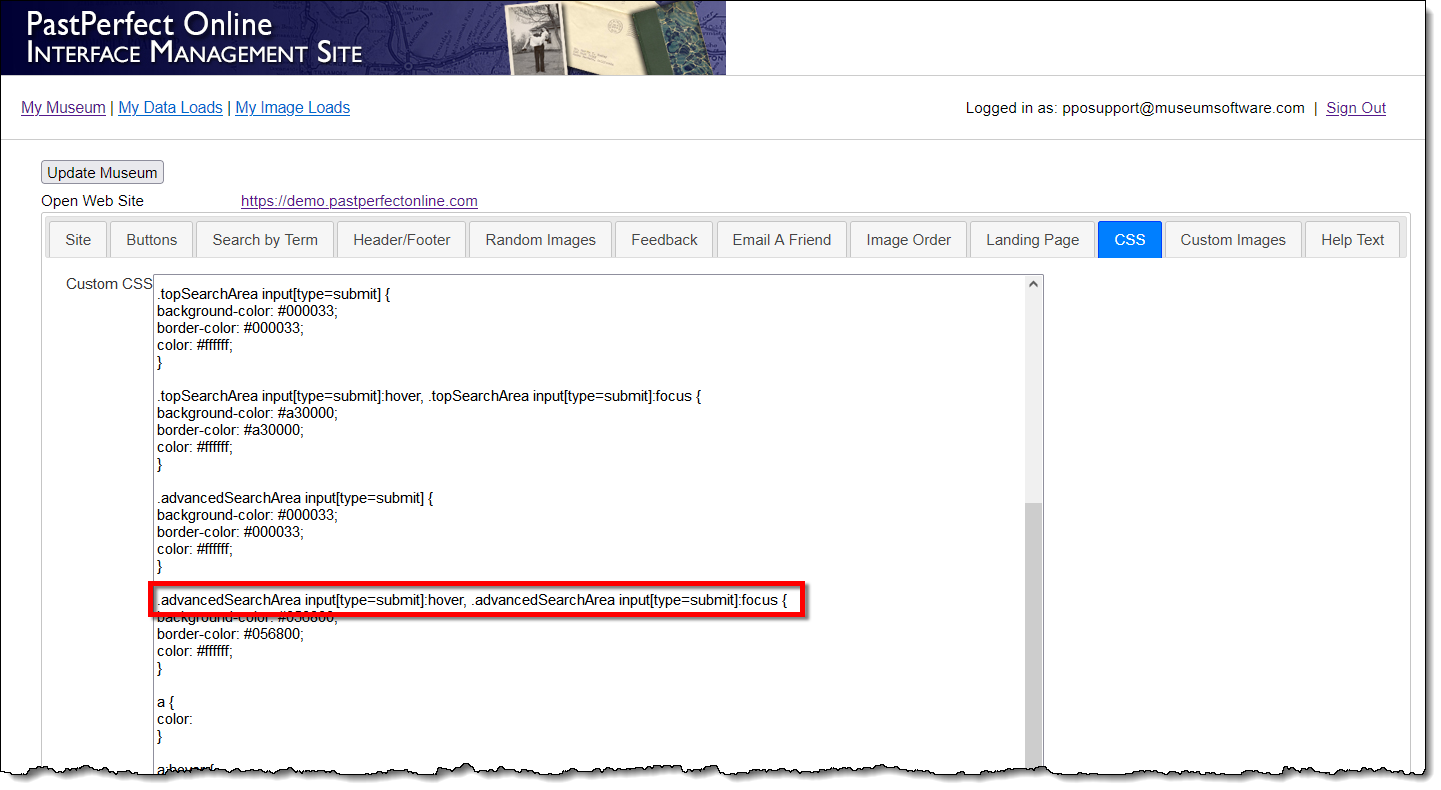
Task: Switch to the Buttons tab
Action: point(151,240)
